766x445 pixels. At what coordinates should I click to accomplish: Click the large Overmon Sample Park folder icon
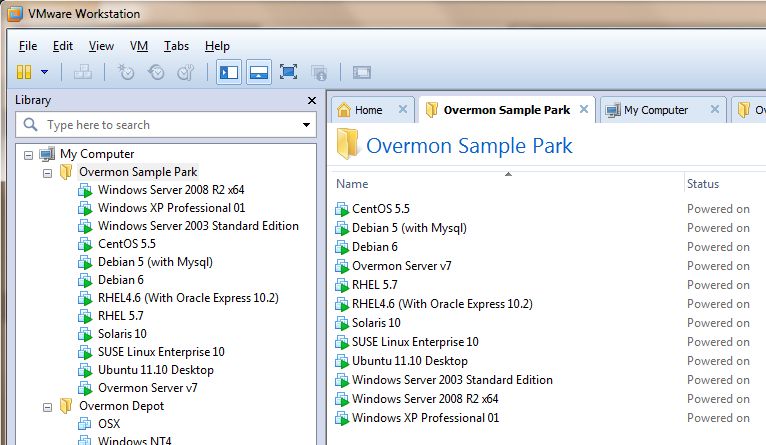[x=348, y=144]
